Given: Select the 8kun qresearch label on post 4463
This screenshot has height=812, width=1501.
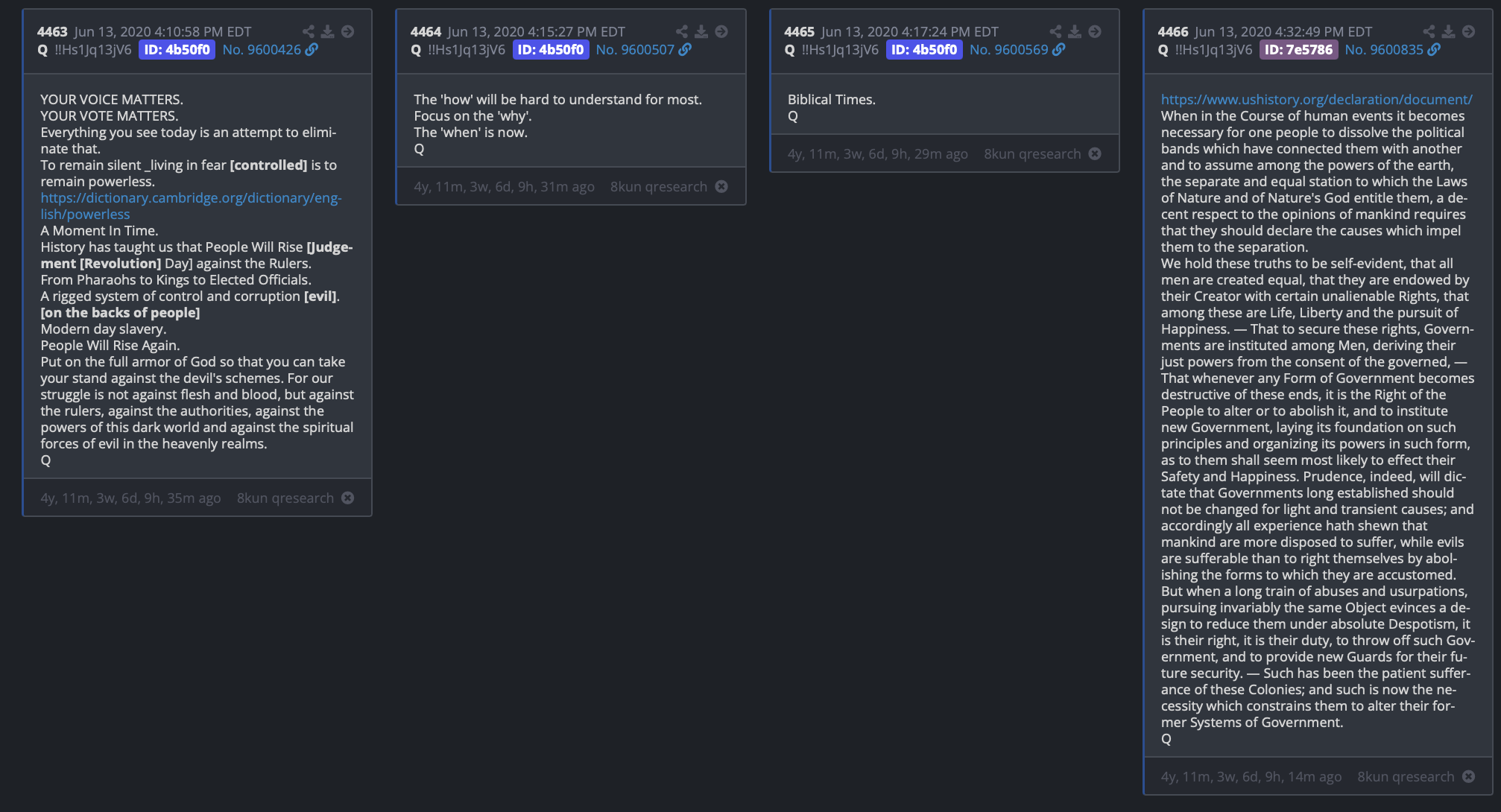Looking at the screenshot, I should (285, 498).
